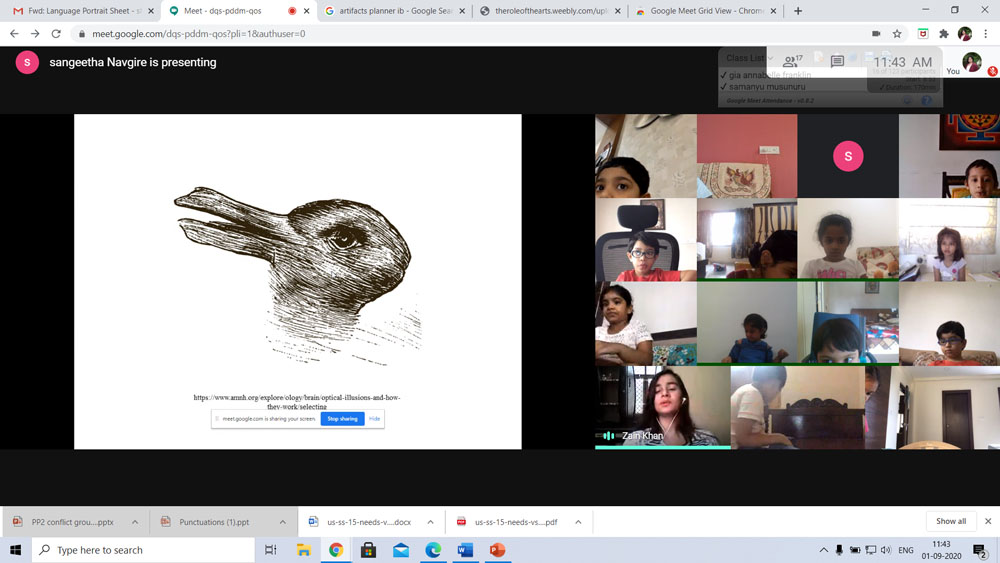Go forward in browser history
This screenshot has height=563, width=1000.
(x=35, y=34)
